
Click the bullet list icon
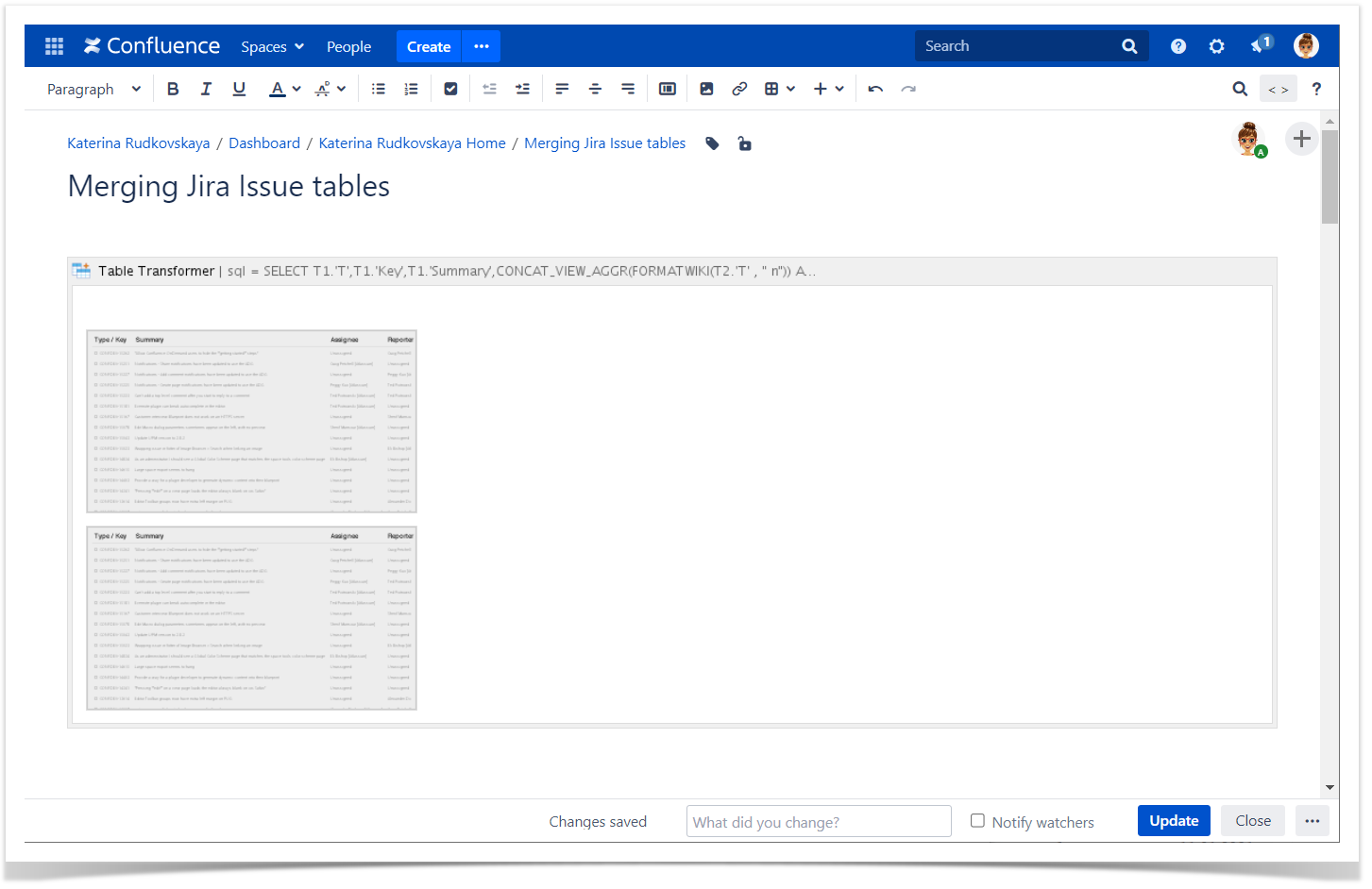[379, 89]
